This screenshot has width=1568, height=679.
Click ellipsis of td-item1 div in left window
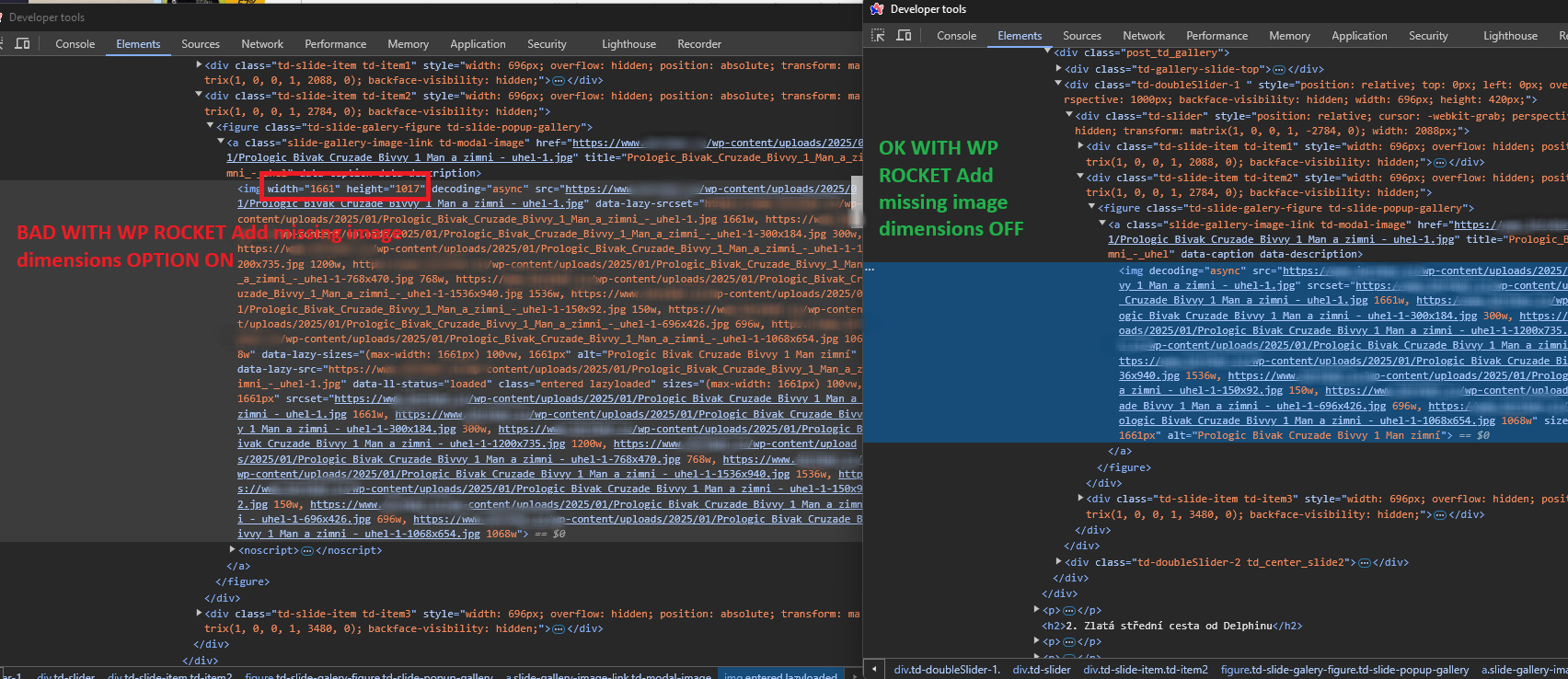(558, 81)
